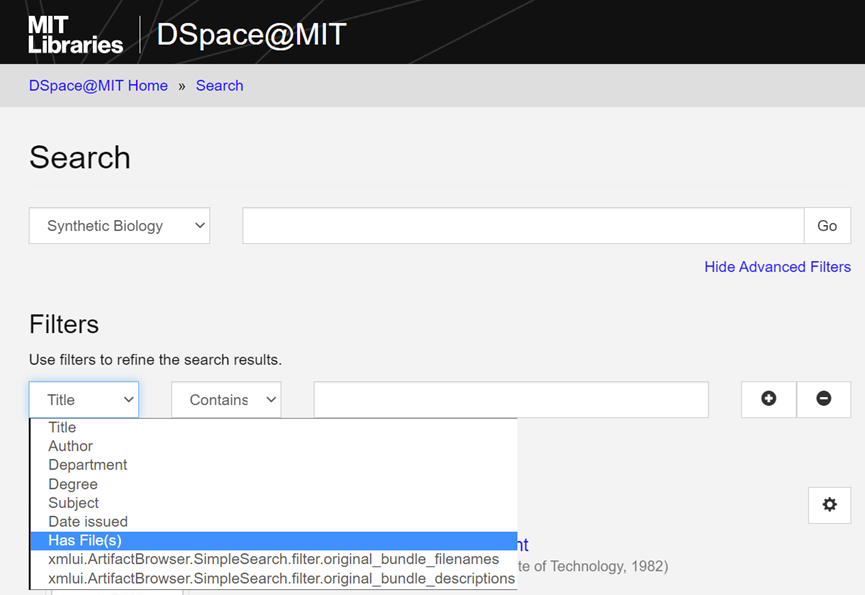865x595 pixels.
Task: Pick Date issued from the filter list
Action: 274,522
